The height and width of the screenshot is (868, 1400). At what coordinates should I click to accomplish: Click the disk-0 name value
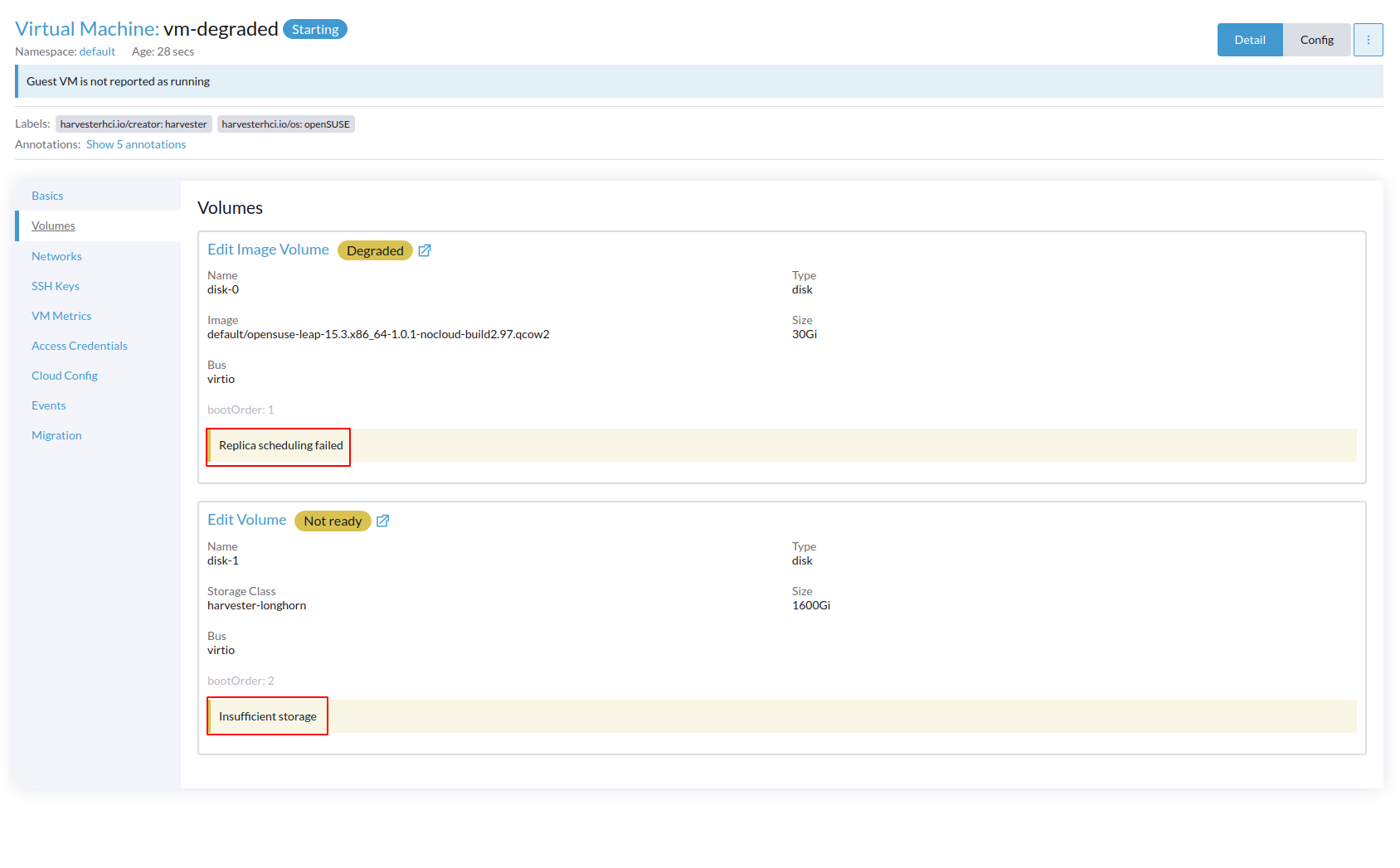(x=223, y=289)
